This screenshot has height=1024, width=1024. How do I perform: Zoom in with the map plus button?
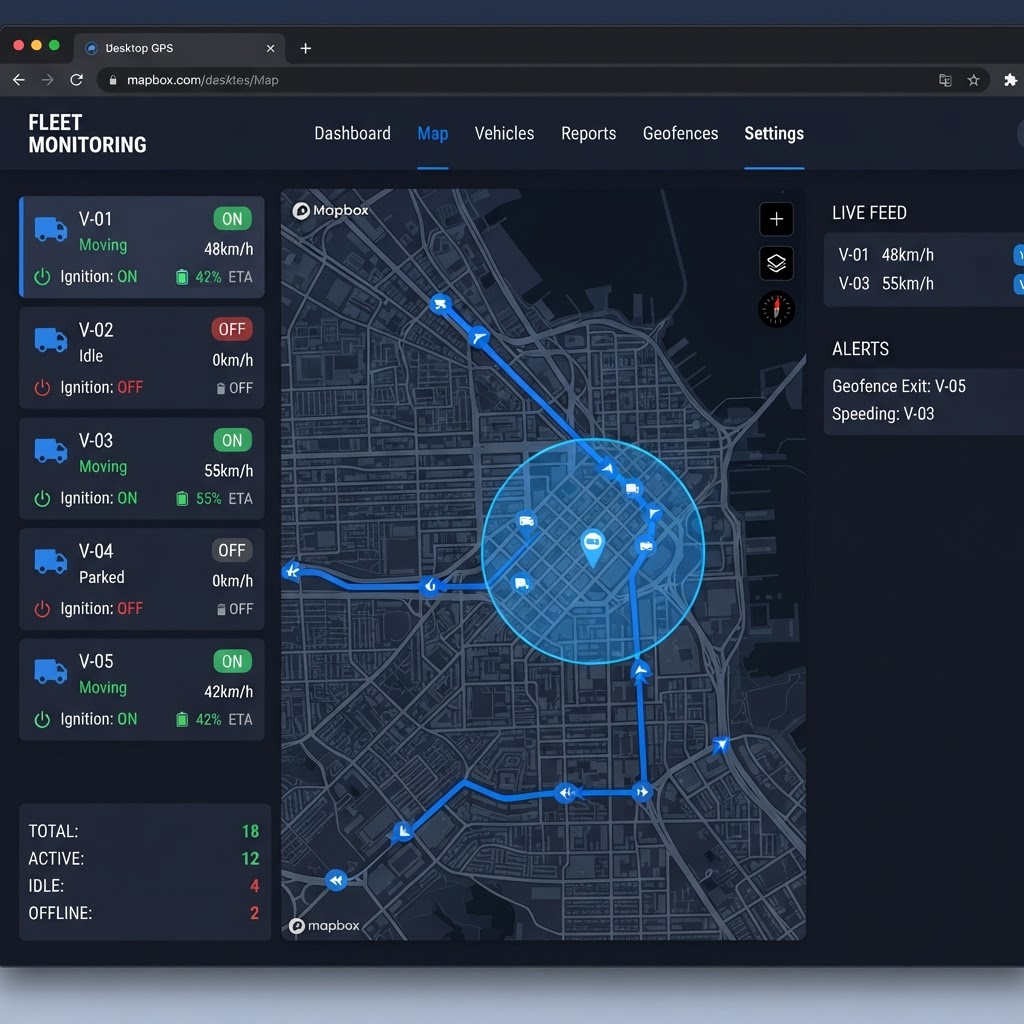point(776,219)
